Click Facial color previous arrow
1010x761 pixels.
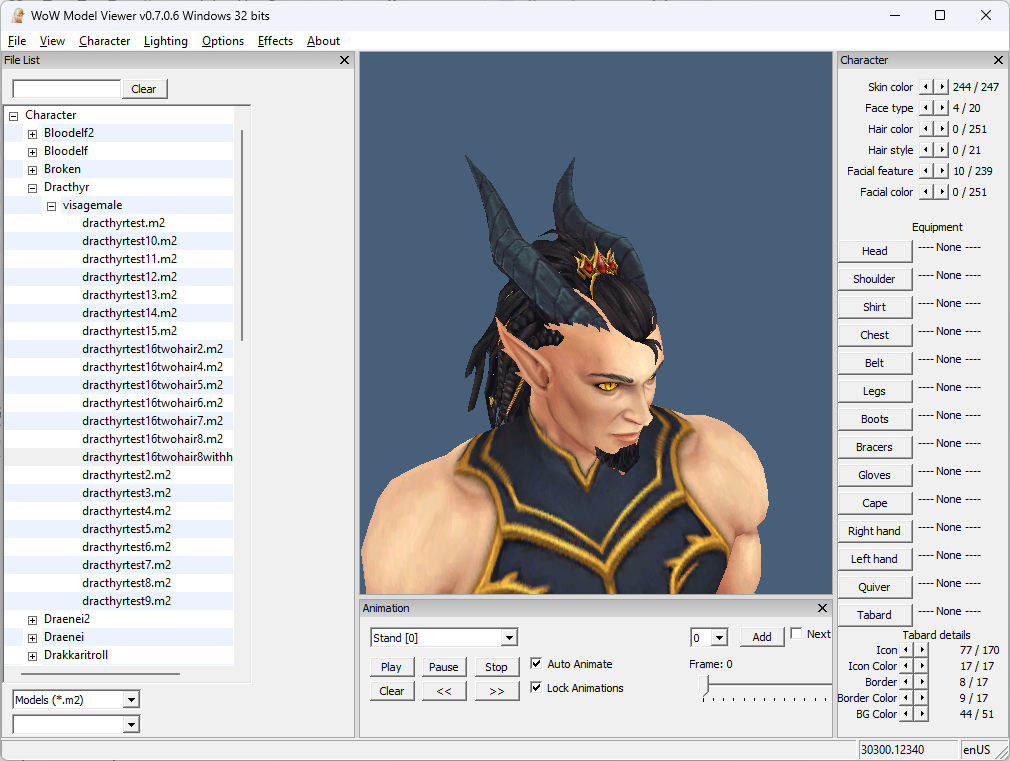click(x=926, y=191)
